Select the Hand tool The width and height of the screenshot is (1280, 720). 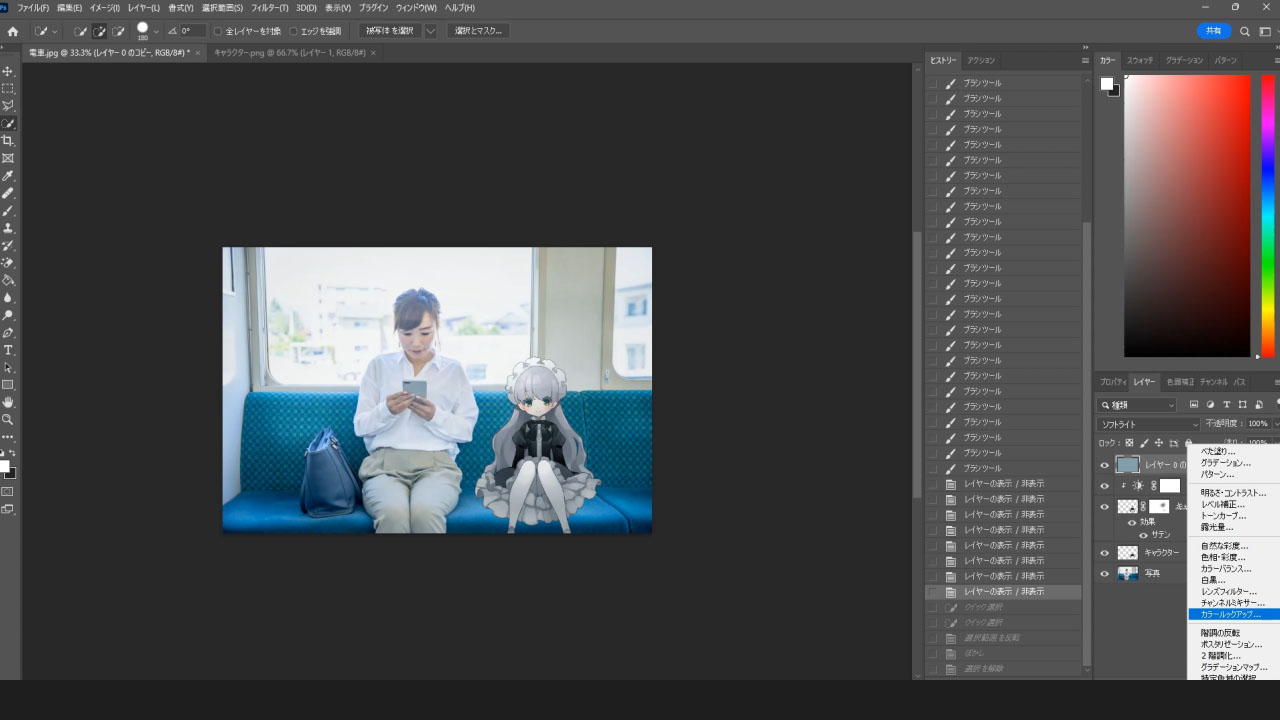[x=8, y=402]
